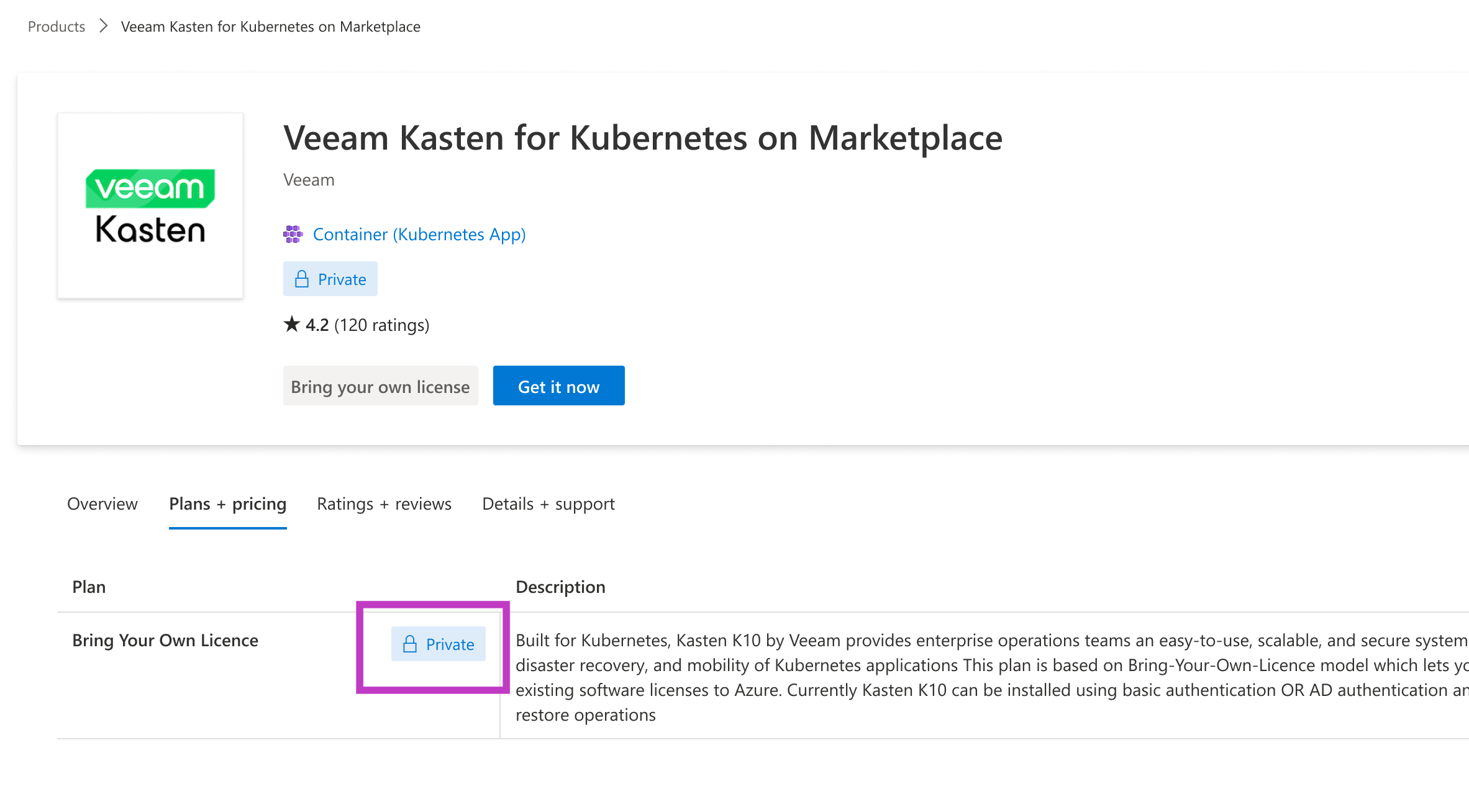Click the Description column header

click(x=560, y=587)
